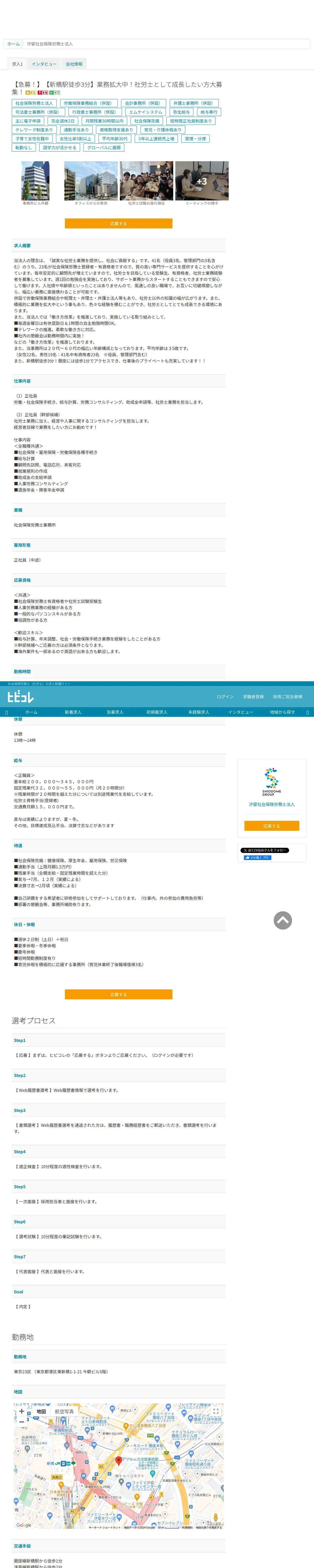The image size is (314, 1568).
Task: Click the 労働保険事務組合（併設） tag
Action: tap(88, 103)
